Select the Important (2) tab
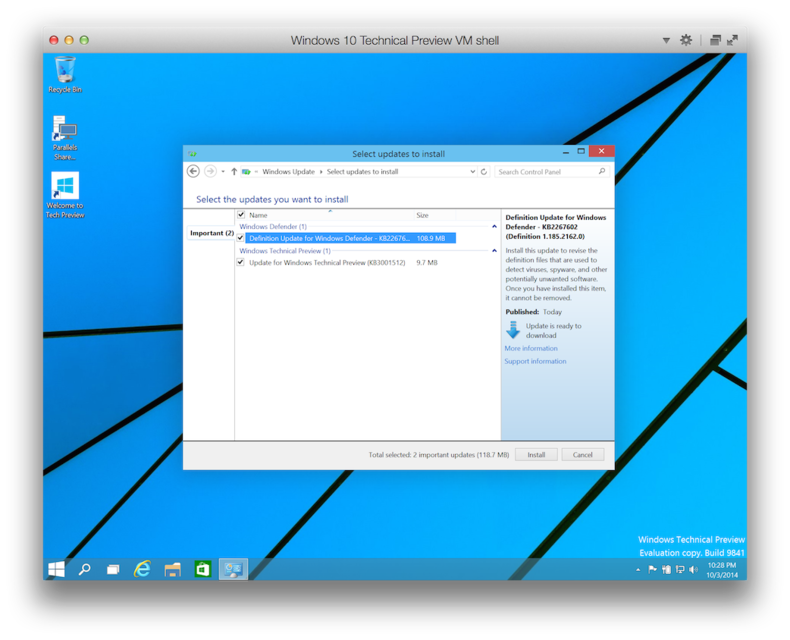This screenshot has width=790, height=640. coord(212,233)
